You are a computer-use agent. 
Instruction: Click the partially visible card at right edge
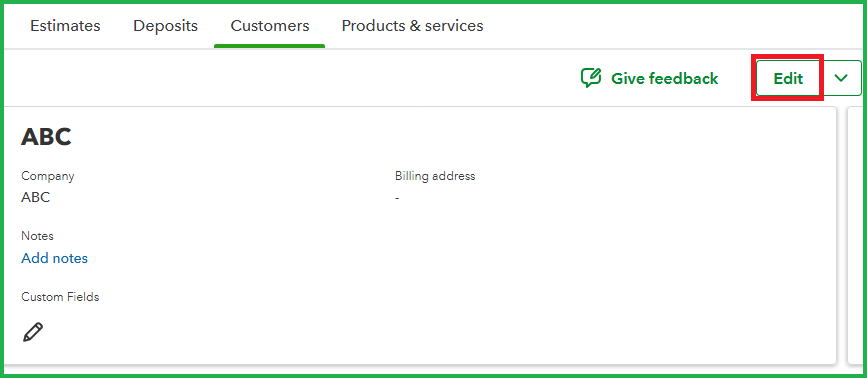coord(856,235)
